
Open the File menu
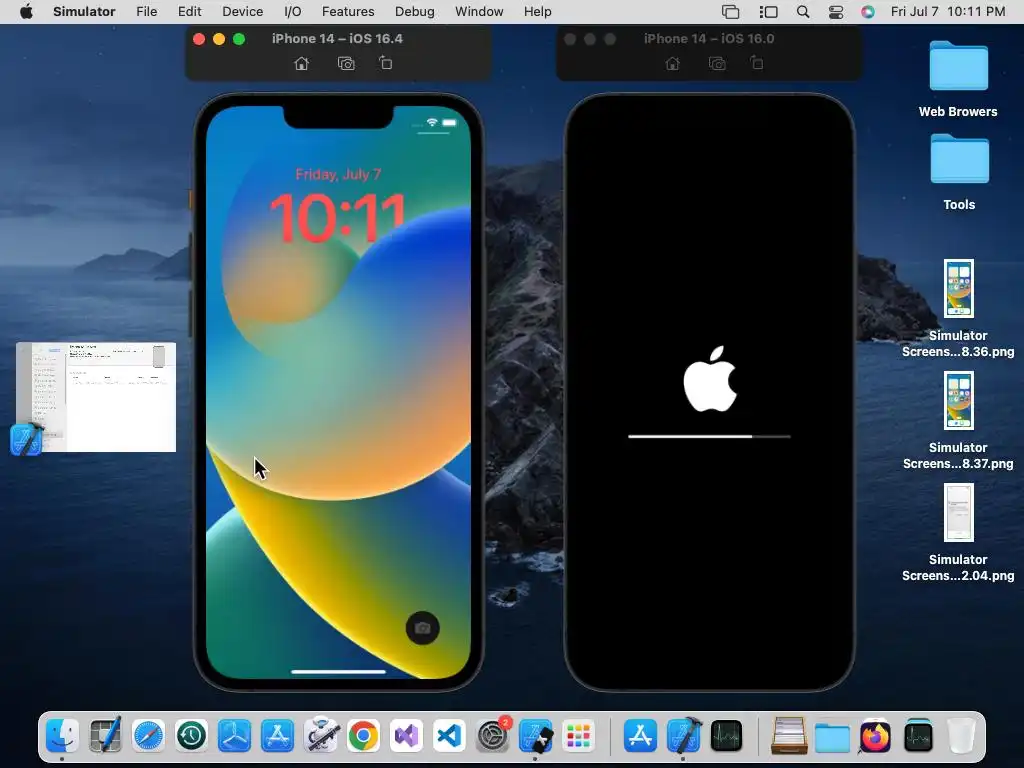pyautogui.click(x=146, y=12)
